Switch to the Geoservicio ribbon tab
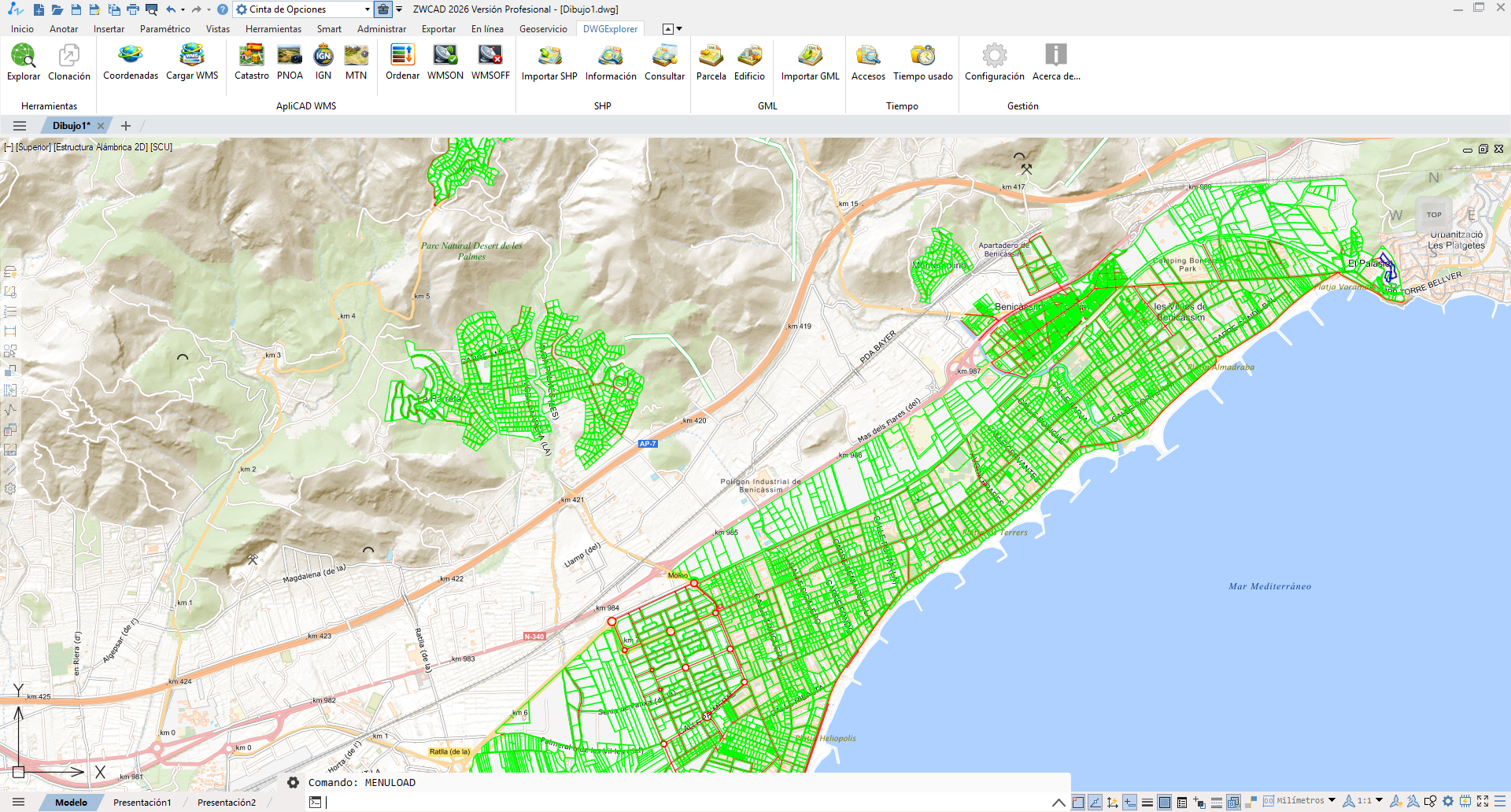 click(x=543, y=29)
